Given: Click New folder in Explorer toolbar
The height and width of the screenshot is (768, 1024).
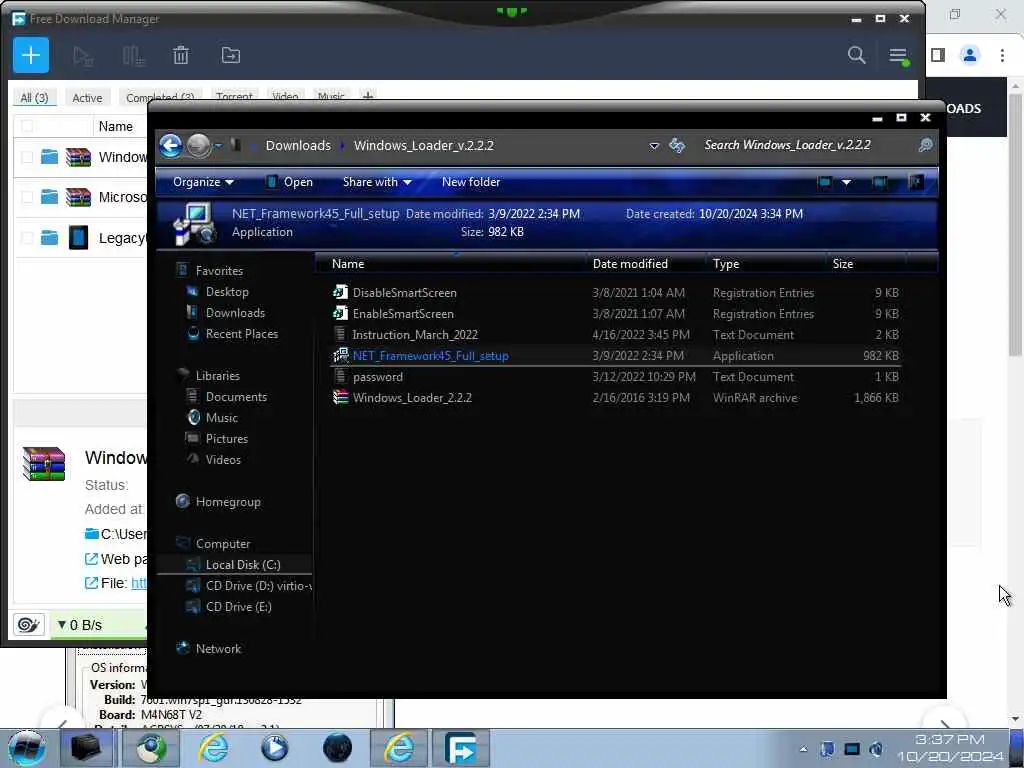Looking at the screenshot, I should coord(471,182).
